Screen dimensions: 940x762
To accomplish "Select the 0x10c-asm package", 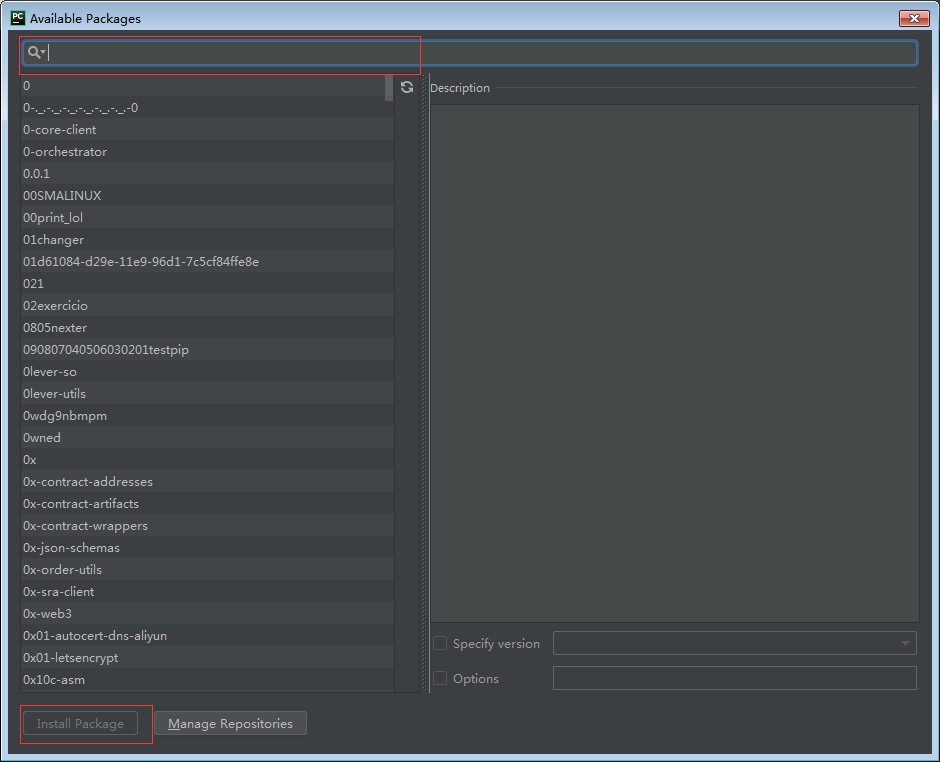I will (x=207, y=680).
